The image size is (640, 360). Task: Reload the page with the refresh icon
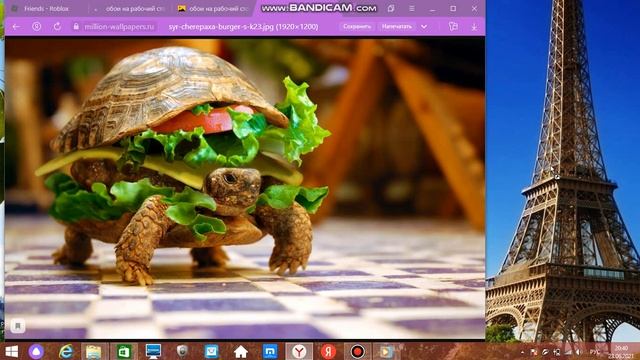(x=57, y=27)
